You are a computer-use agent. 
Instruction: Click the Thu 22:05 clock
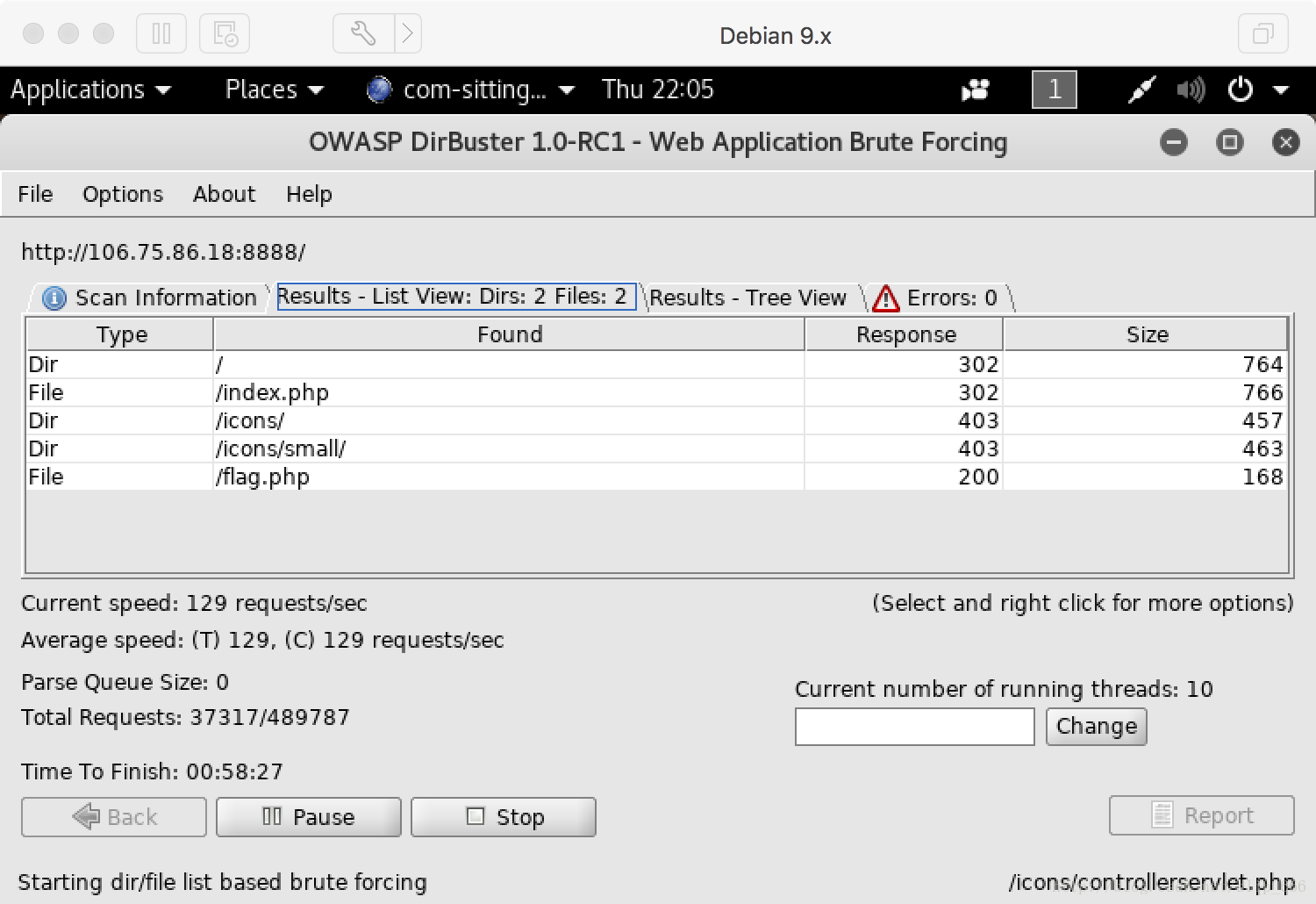pos(658,90)
